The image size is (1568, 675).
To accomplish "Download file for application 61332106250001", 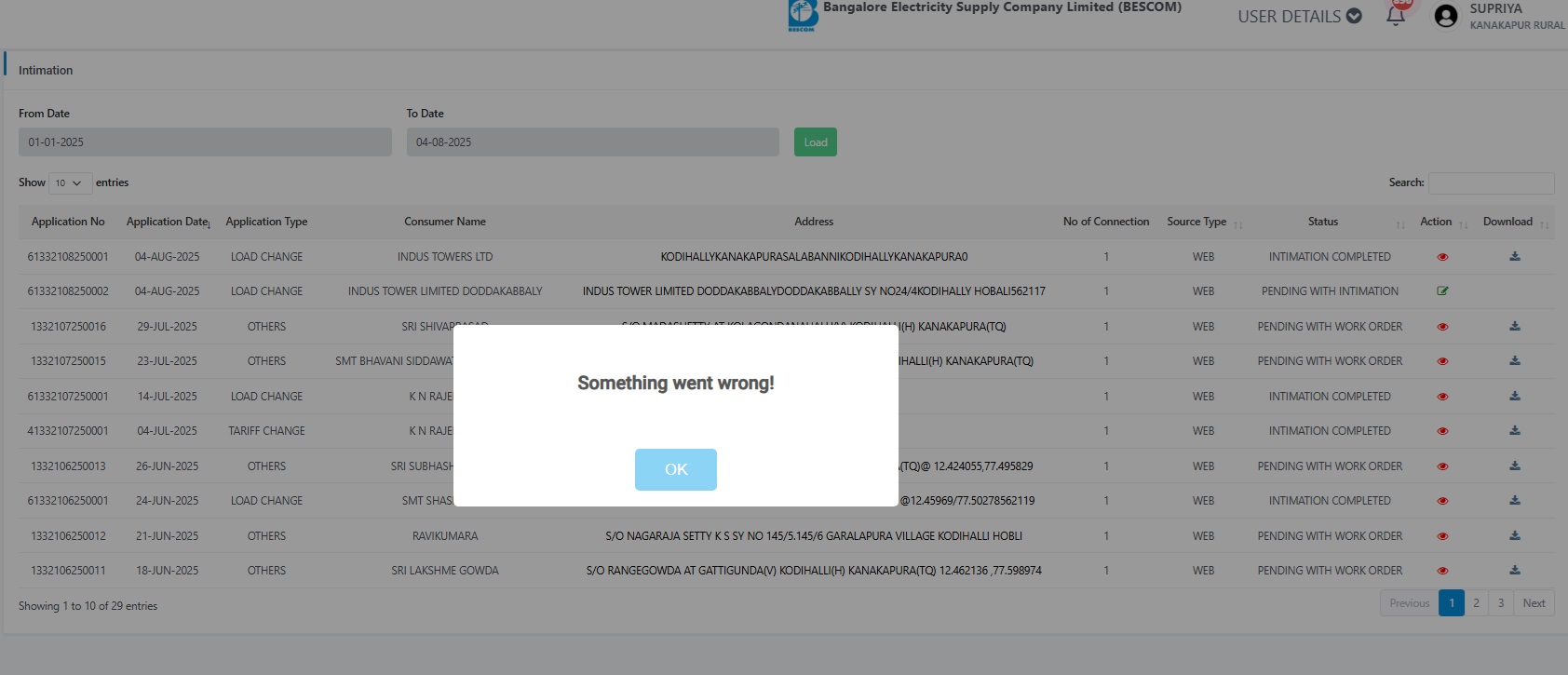I will [x=1515, y=500].
